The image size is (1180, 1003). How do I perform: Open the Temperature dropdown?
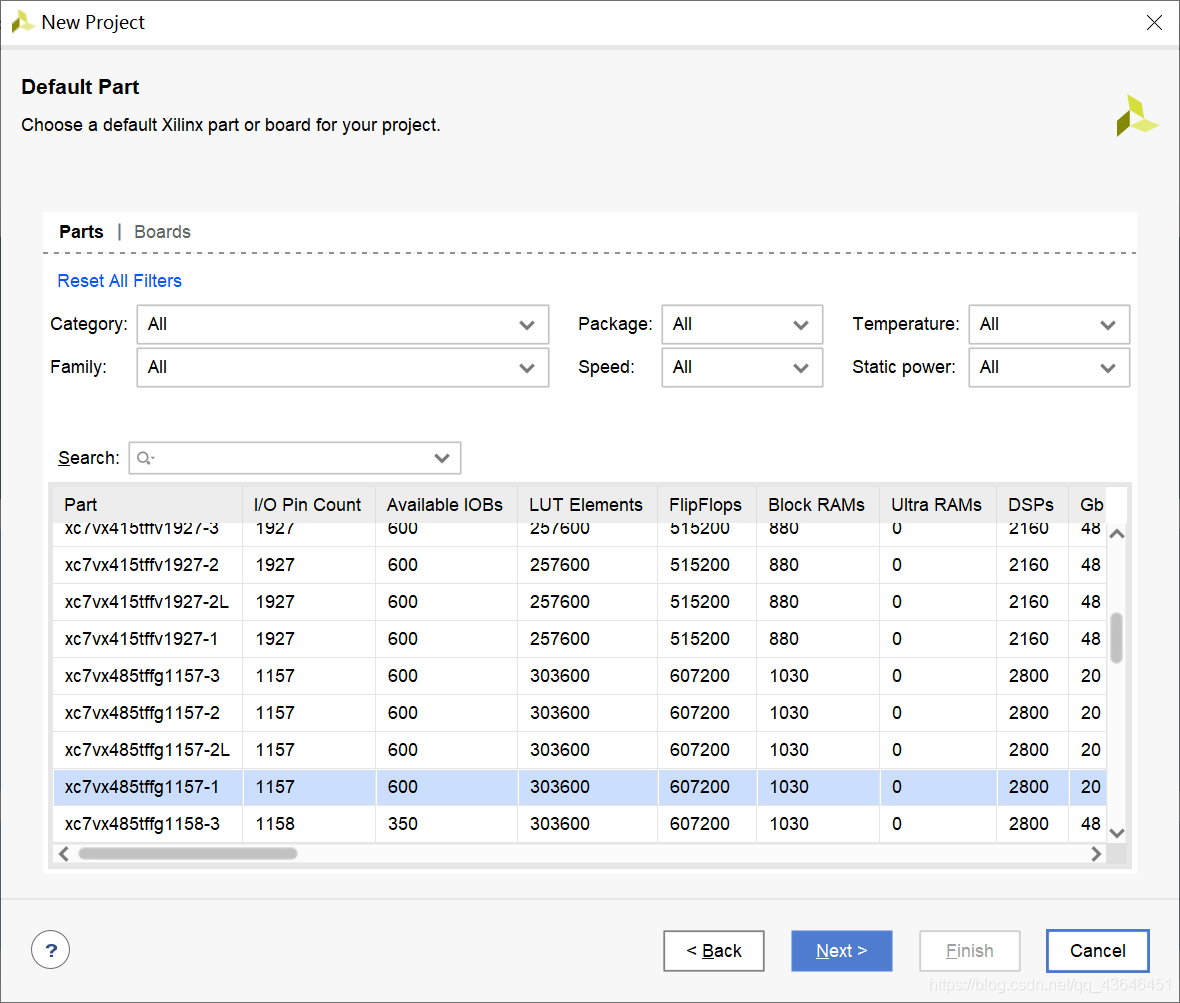[x=1049, y=324]
